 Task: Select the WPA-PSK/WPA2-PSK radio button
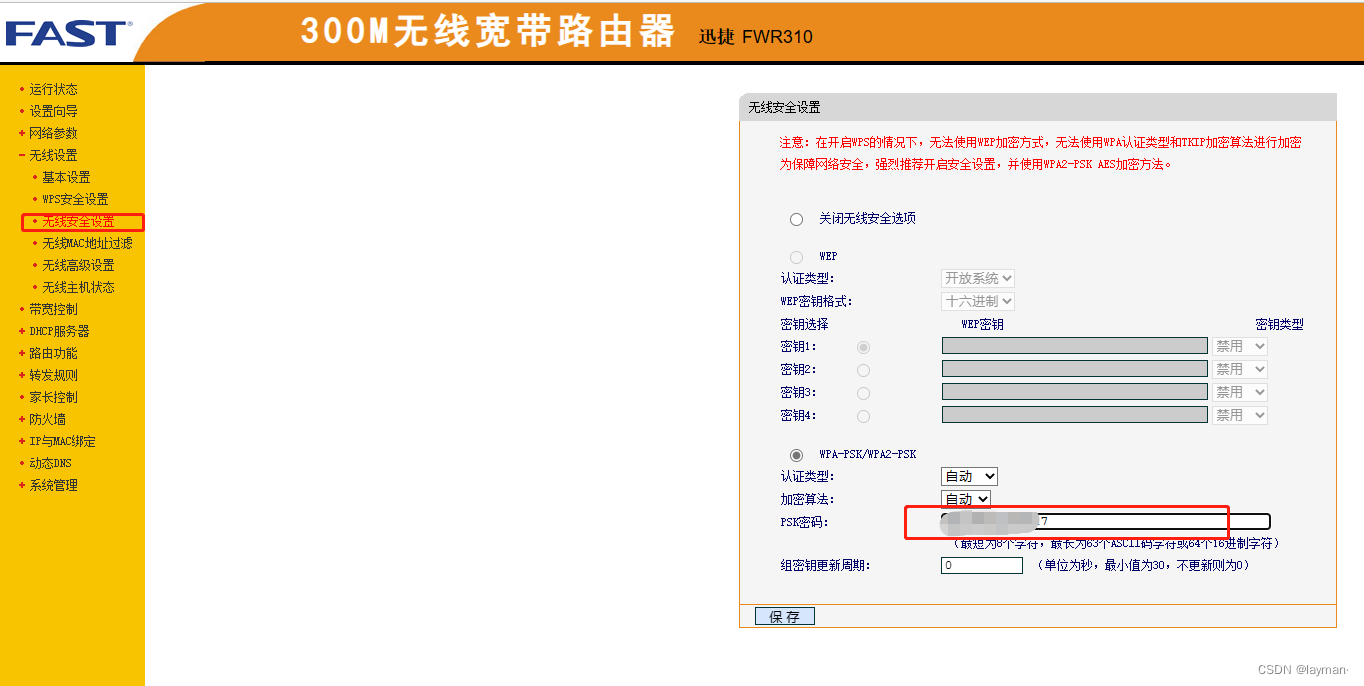pos(796,455)
